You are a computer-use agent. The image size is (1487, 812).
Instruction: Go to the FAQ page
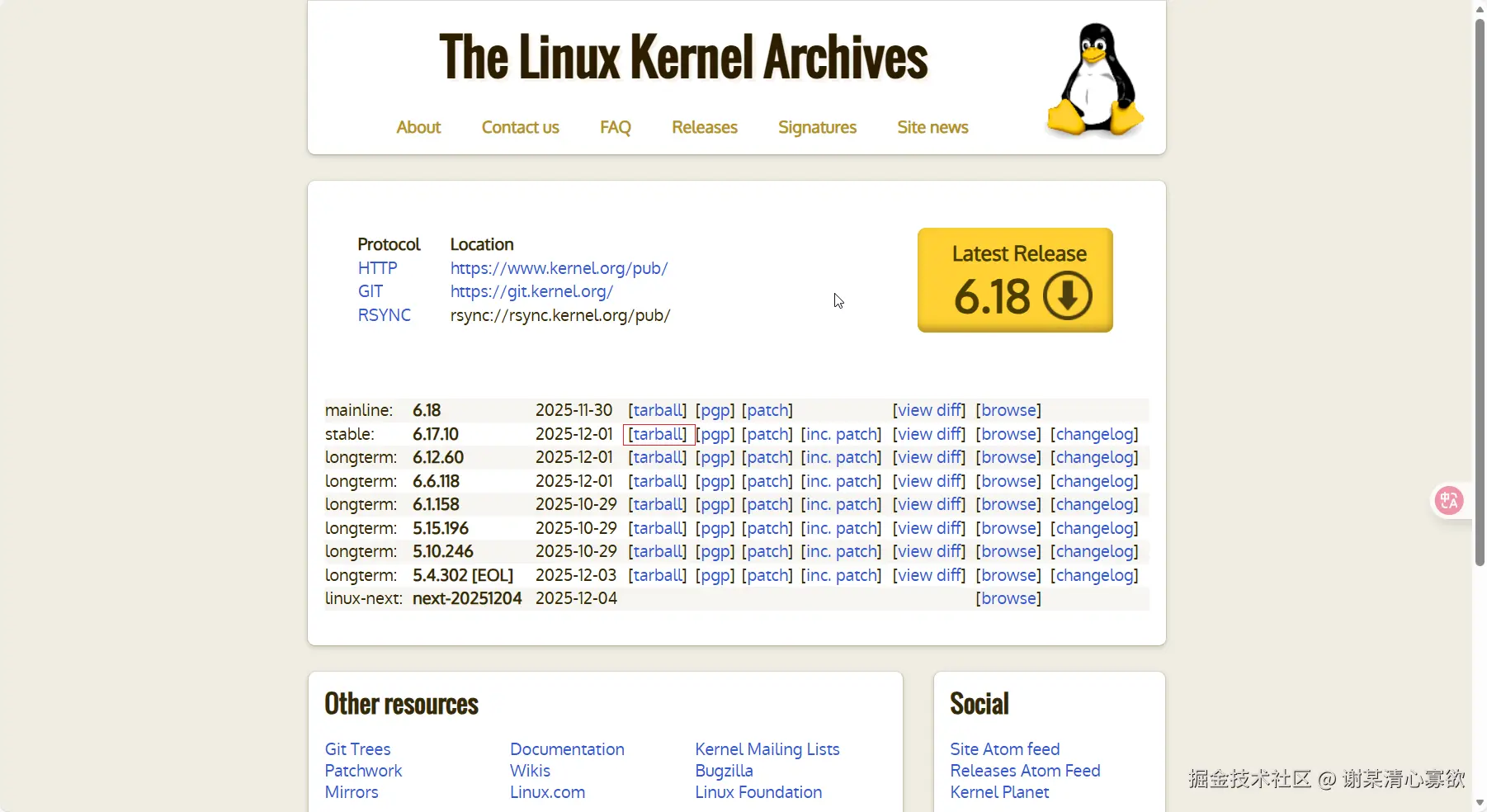coord(616,127)
